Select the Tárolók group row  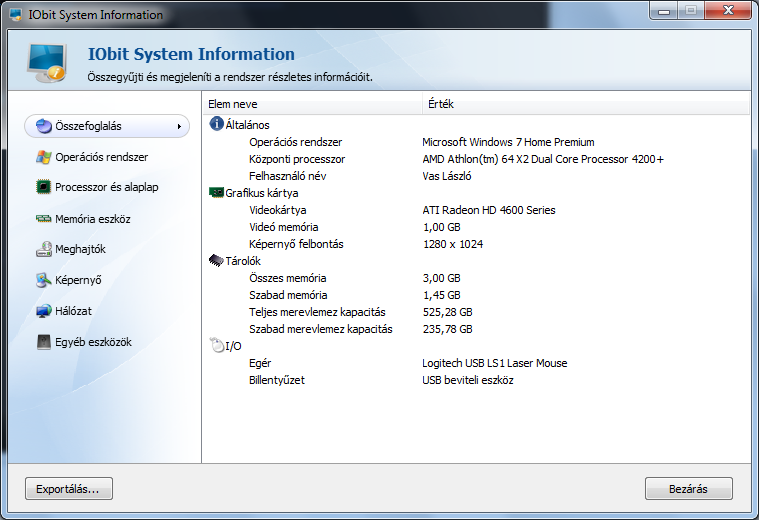(476, 261)
